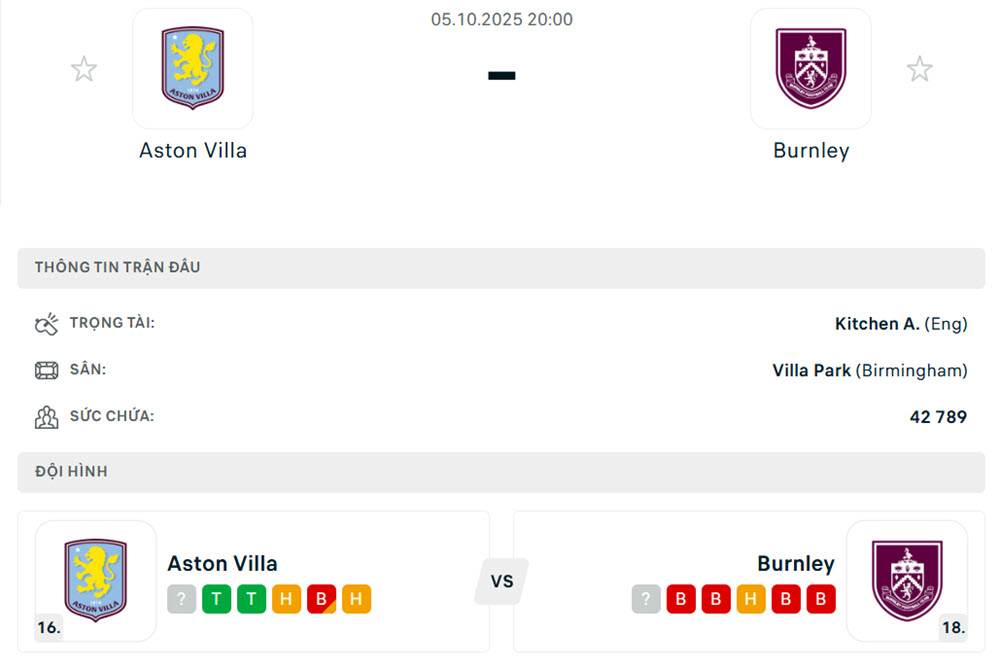Select the stadium icon beside SÂN
The image size is (1000, 670).
46,370
